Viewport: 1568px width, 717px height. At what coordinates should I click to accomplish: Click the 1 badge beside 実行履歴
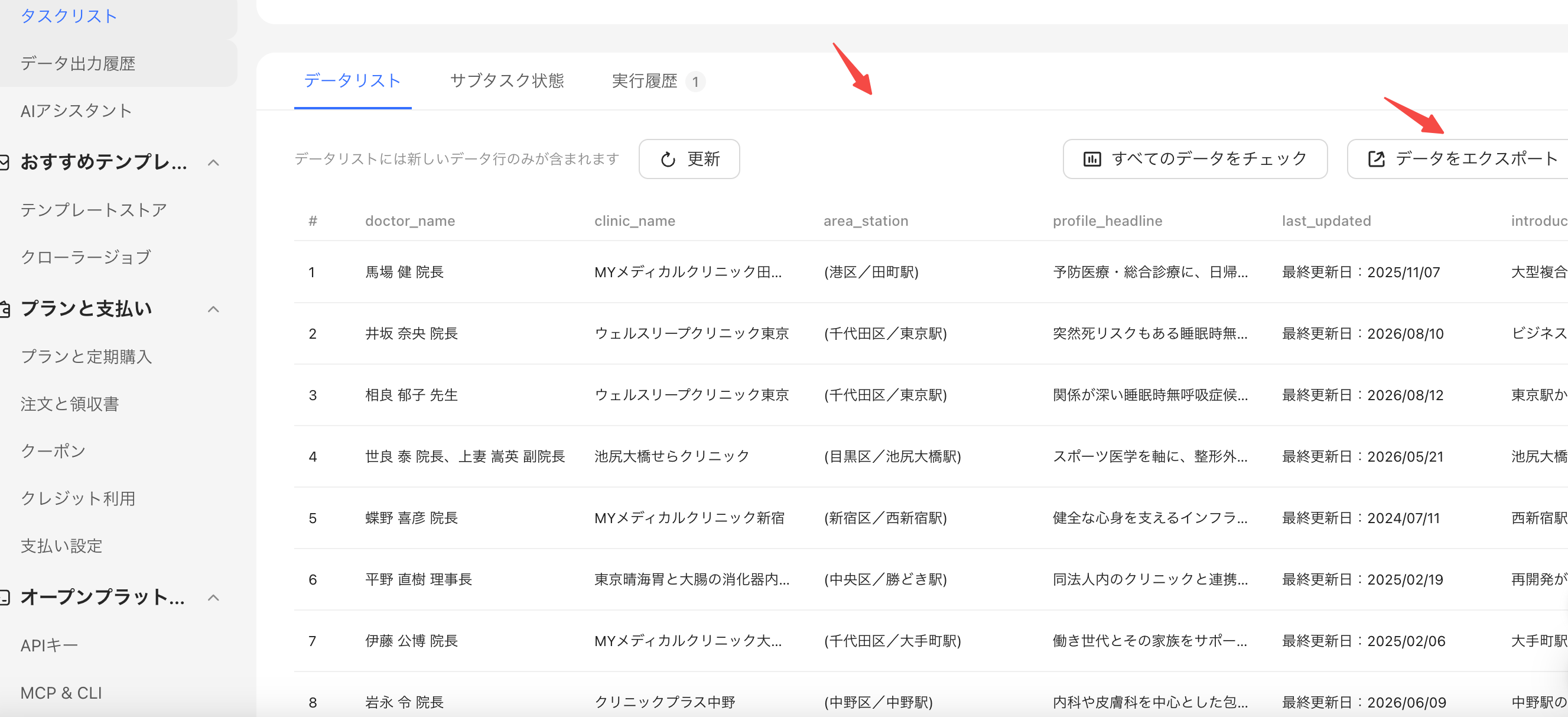695,82
